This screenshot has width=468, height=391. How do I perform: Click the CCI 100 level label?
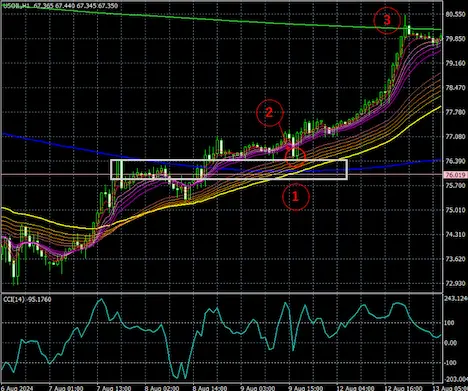(449, 323)
